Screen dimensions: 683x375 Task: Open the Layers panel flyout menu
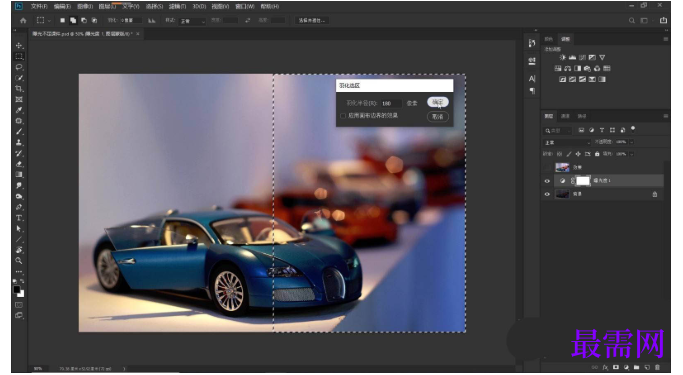point(665,116)
